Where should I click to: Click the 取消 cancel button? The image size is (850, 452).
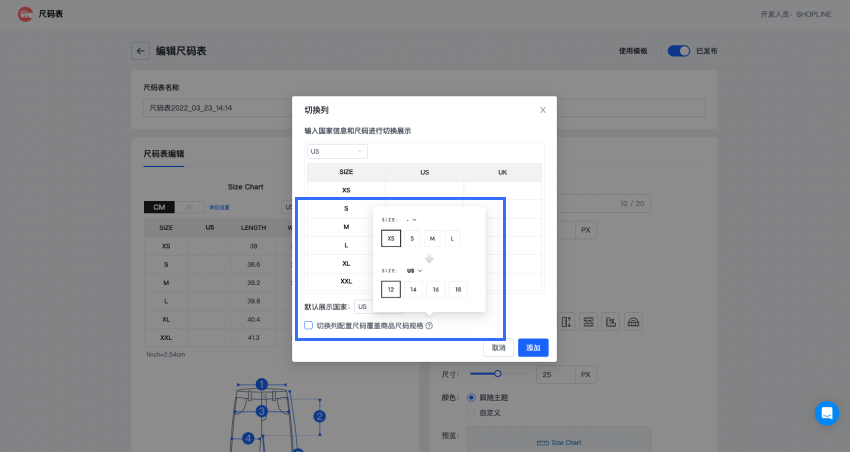click(x=498, y=347)
